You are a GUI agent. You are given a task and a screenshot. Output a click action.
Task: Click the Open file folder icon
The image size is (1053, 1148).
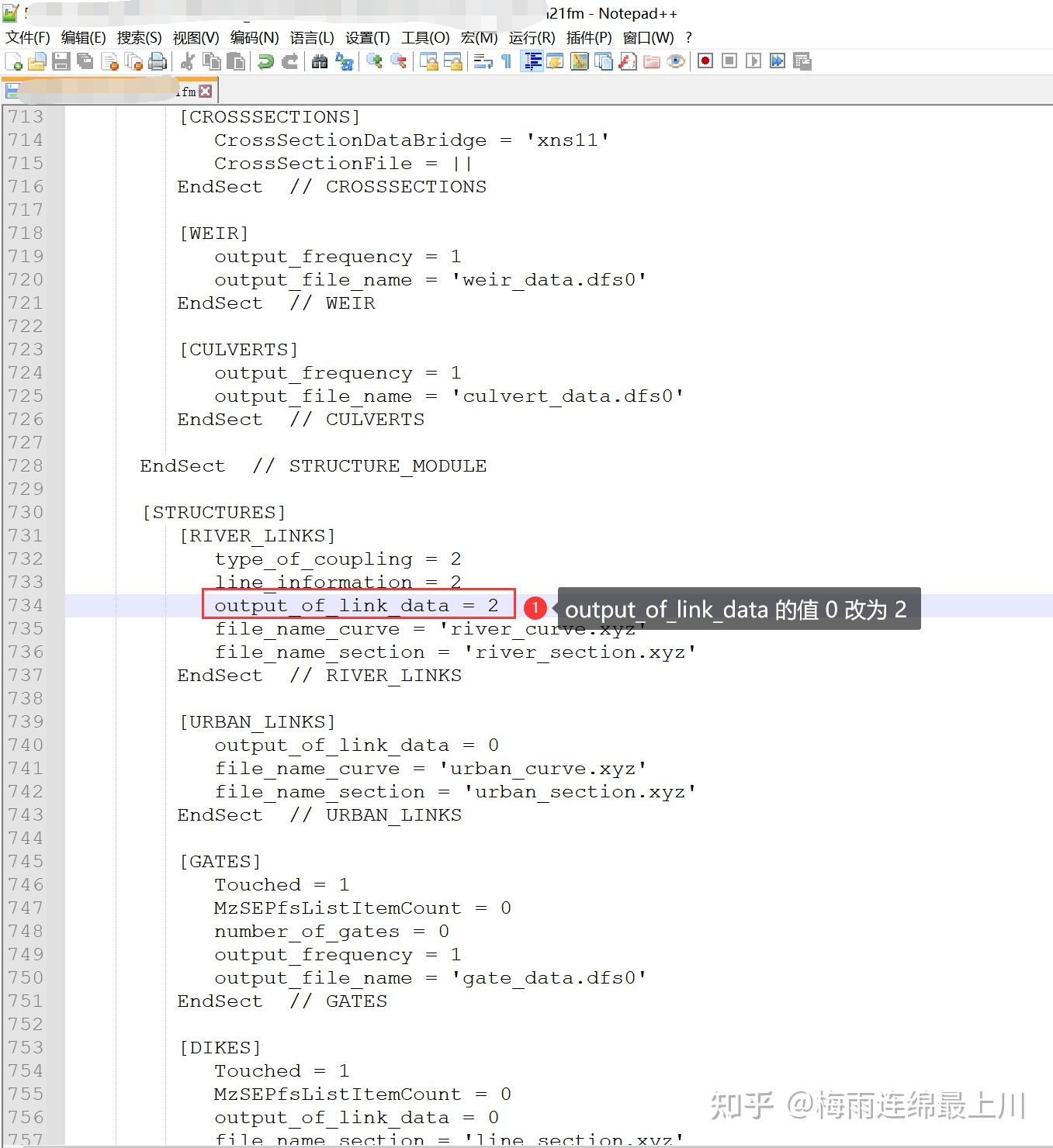[36, 61]
